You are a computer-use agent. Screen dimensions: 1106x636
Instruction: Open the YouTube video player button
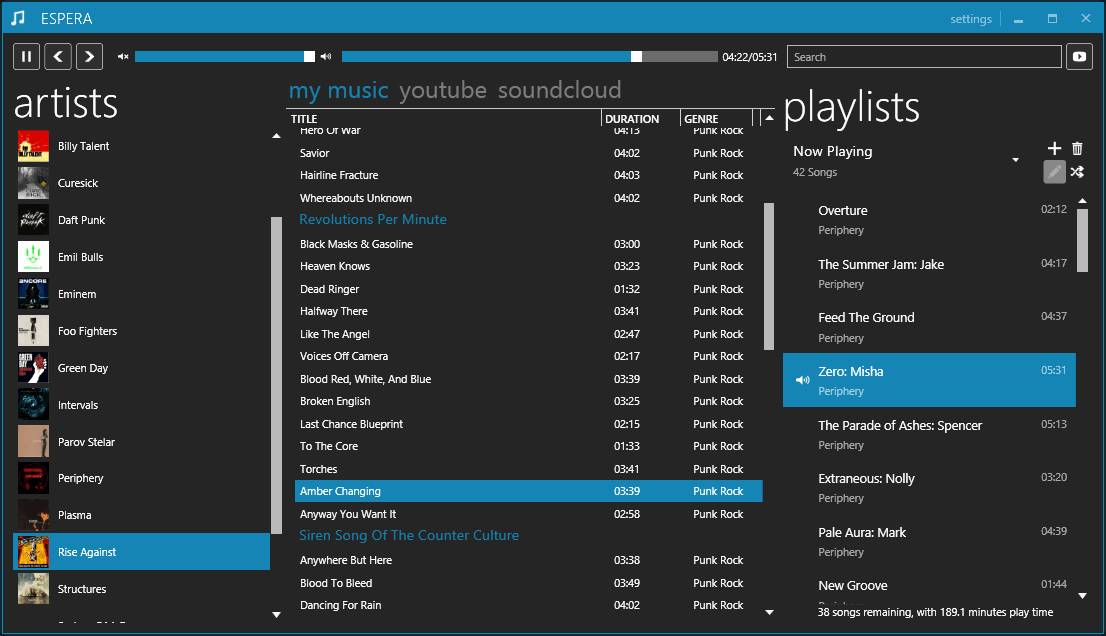[x=1079, y=57]
